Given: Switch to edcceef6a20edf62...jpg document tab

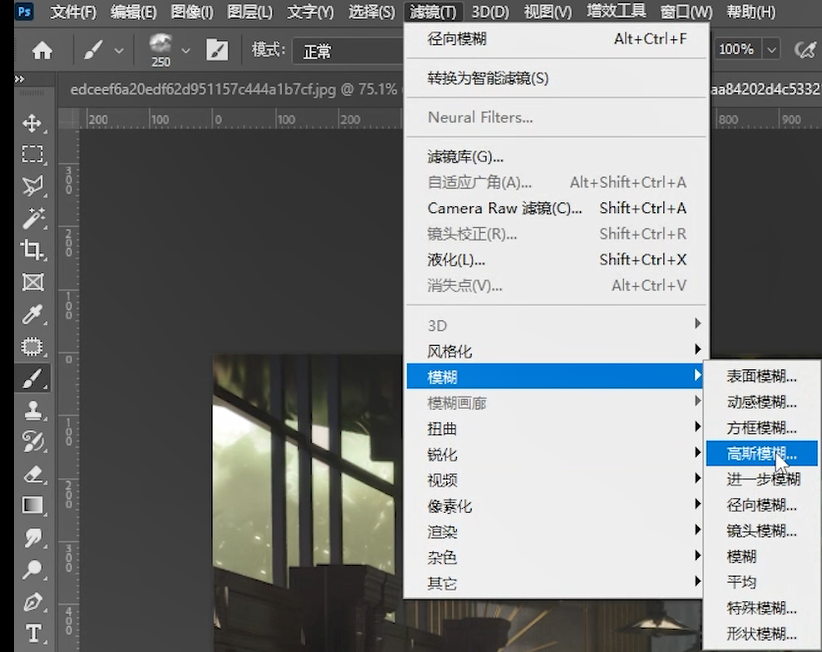Looking at the screenshot, I should pos(233,89).
